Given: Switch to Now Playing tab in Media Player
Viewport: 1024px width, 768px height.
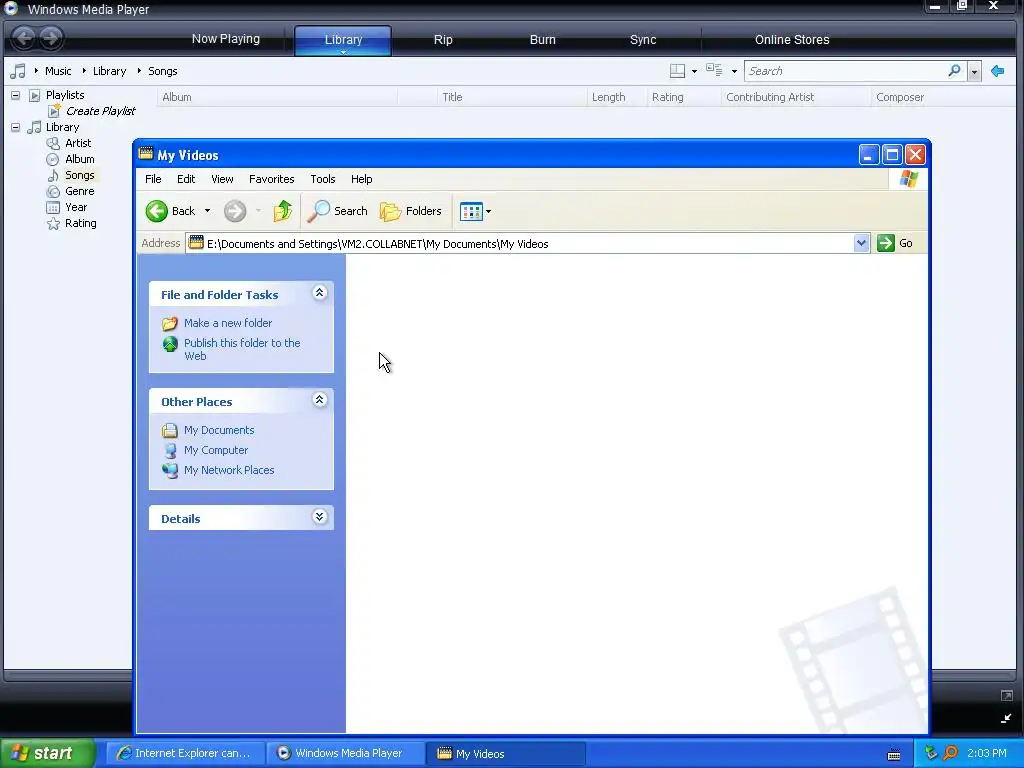Looking at the screenshot, I should coord(225,39).
